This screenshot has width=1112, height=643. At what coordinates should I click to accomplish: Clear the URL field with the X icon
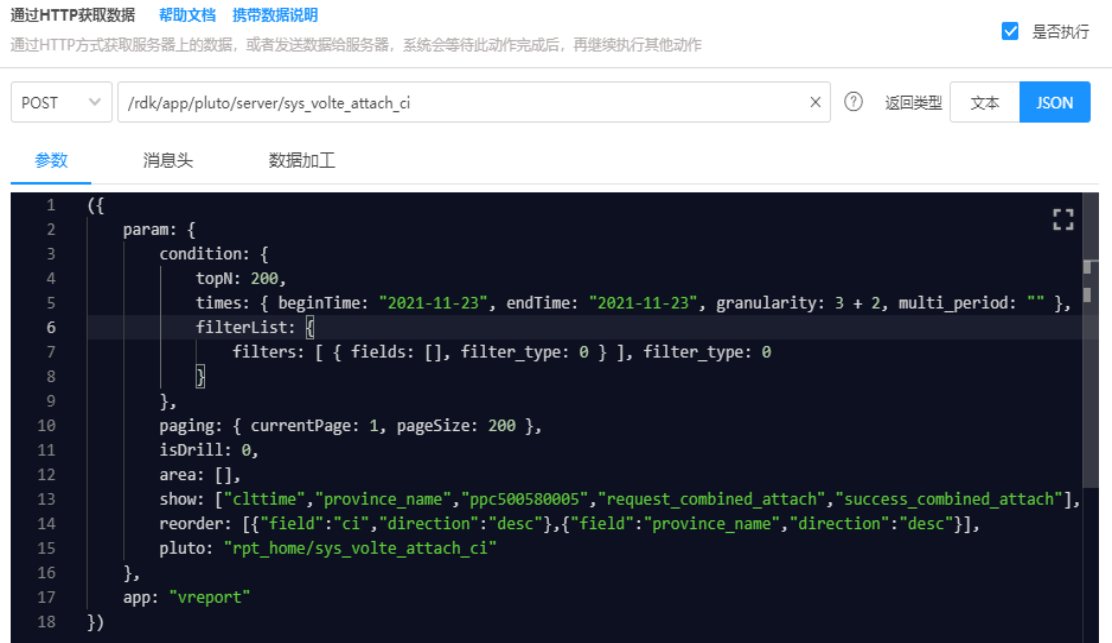815,102
